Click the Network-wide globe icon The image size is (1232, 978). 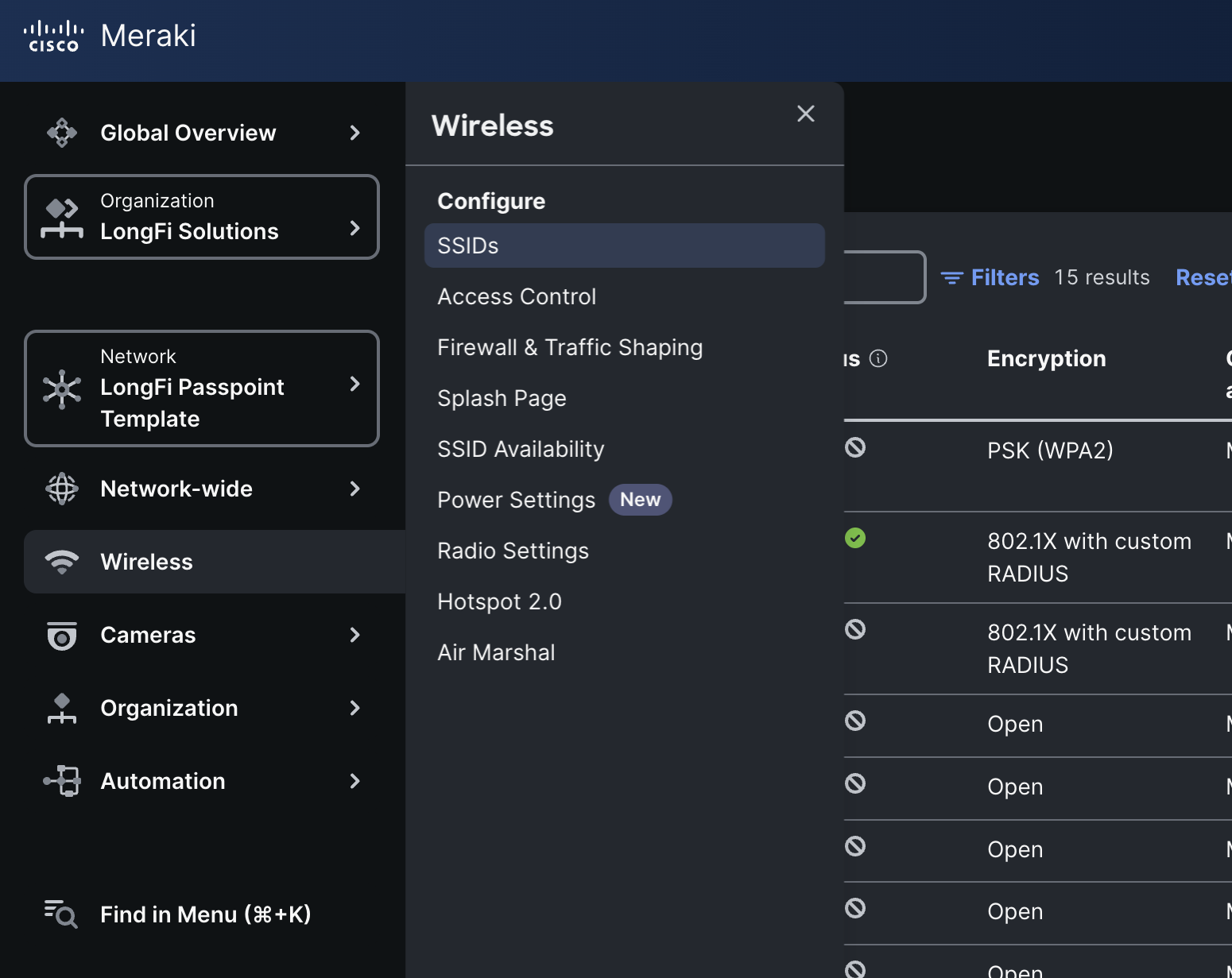[x=62, y=489]
